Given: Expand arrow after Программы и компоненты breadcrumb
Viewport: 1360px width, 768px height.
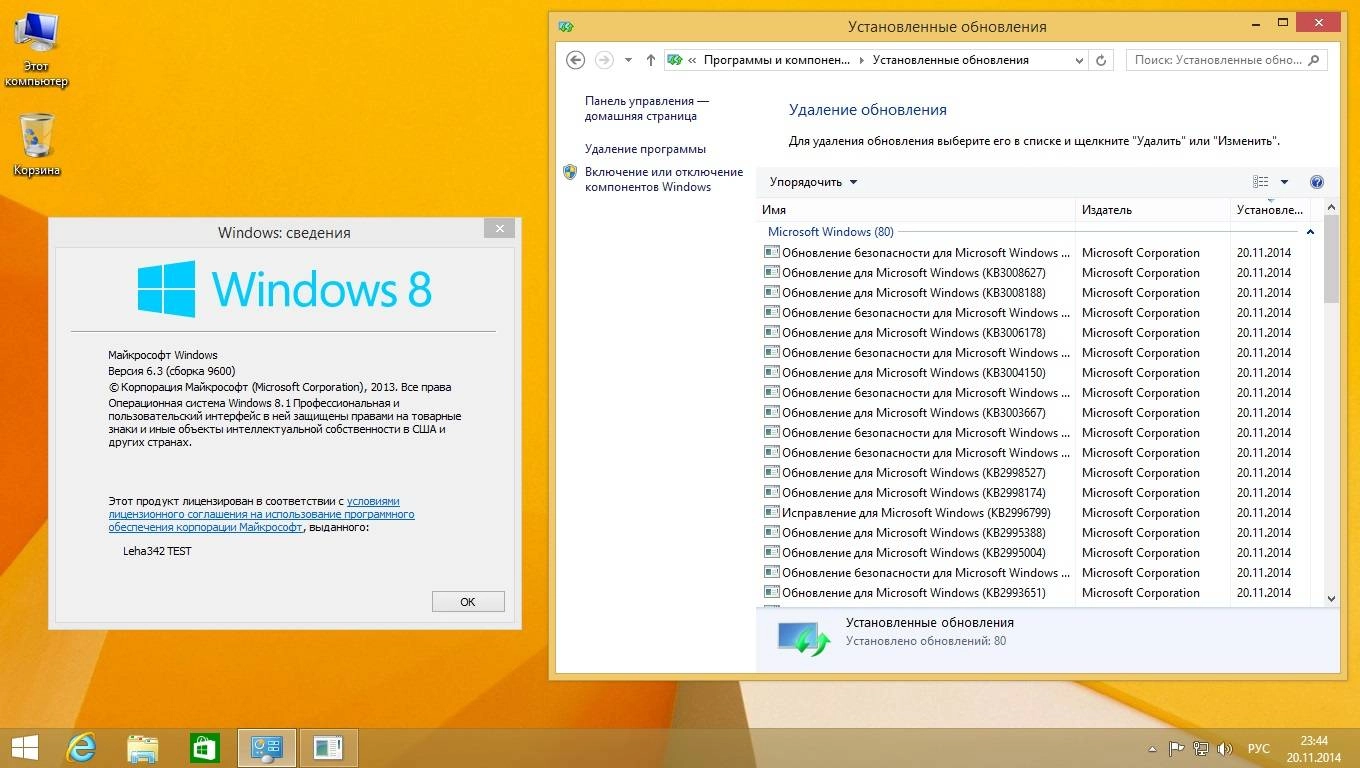Looking at the screenshot, I should (861, 60).
